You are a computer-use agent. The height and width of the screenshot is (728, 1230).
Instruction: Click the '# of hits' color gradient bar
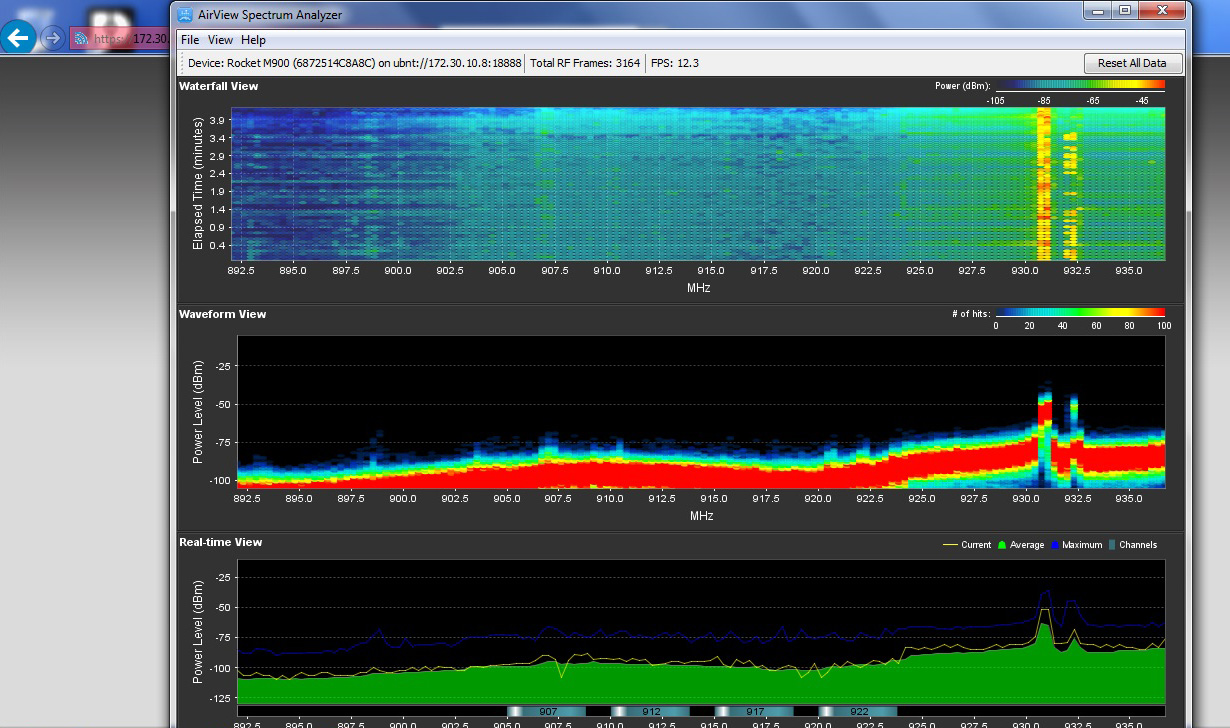tap(1080, 314)
